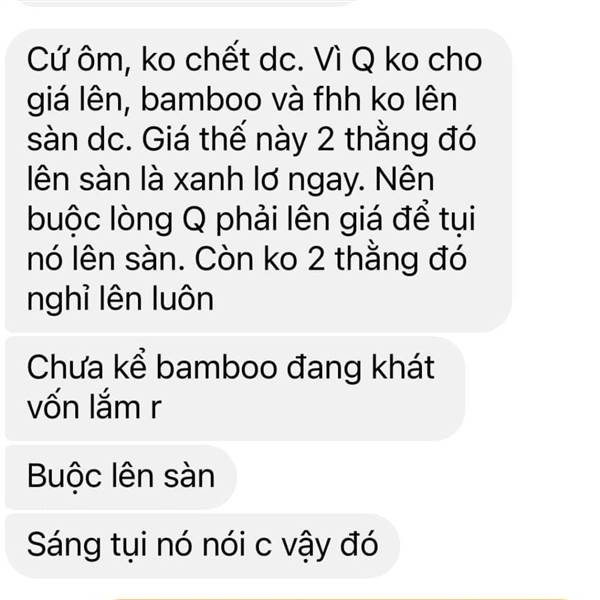Select the "Buộc lên sàn" message bubble
Viewport: 600px width, 600px height.
[121, 477]
